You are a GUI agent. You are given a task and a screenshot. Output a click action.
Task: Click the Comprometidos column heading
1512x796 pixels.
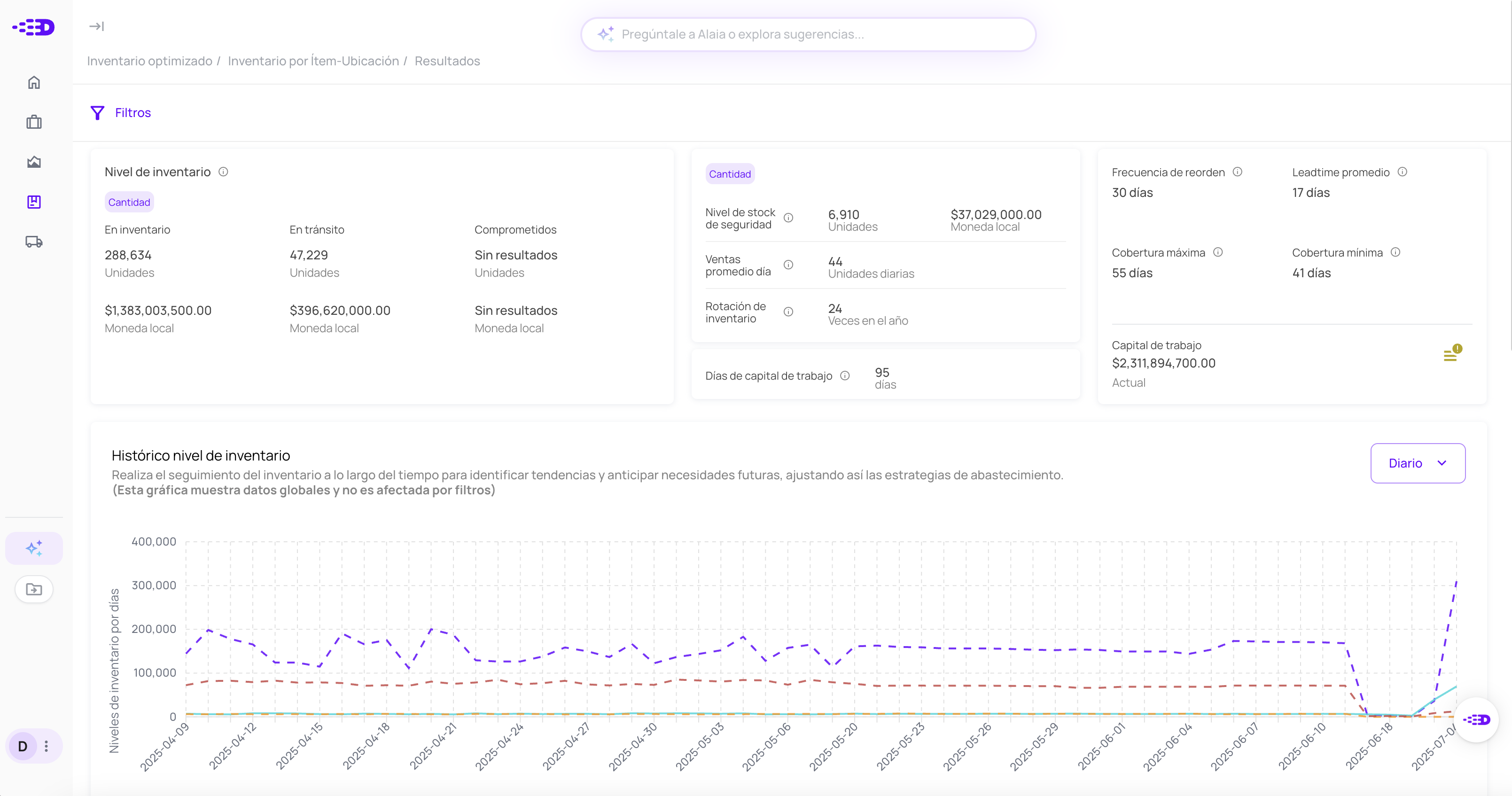pos(515,229)
